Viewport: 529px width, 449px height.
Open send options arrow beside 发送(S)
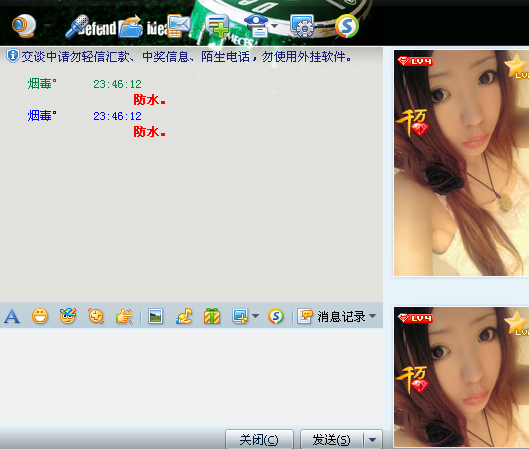(x=373, y=439)
